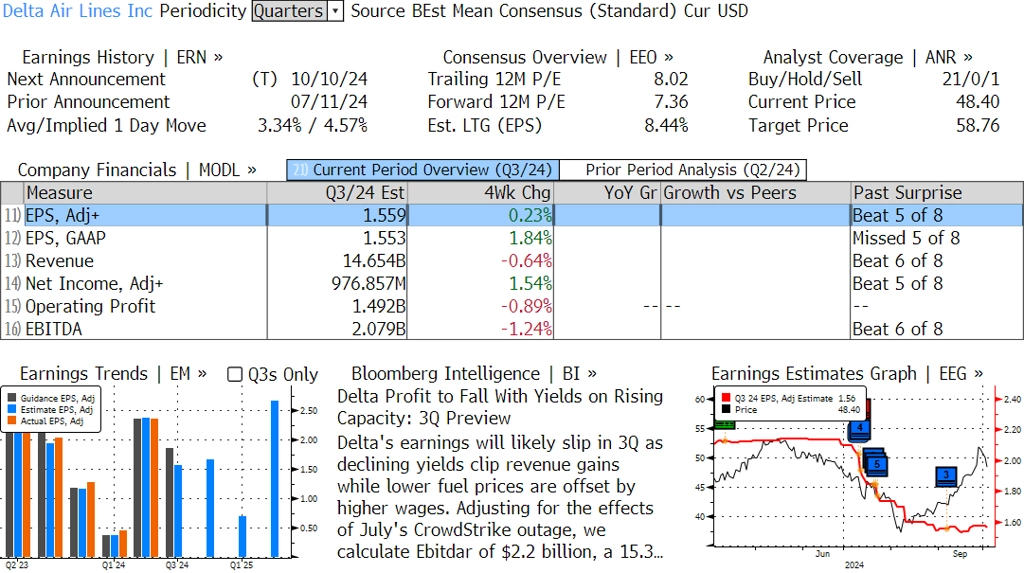Open Earnings Trends EM link
This screenshot has width=1024, height=573.
[113, 374]
